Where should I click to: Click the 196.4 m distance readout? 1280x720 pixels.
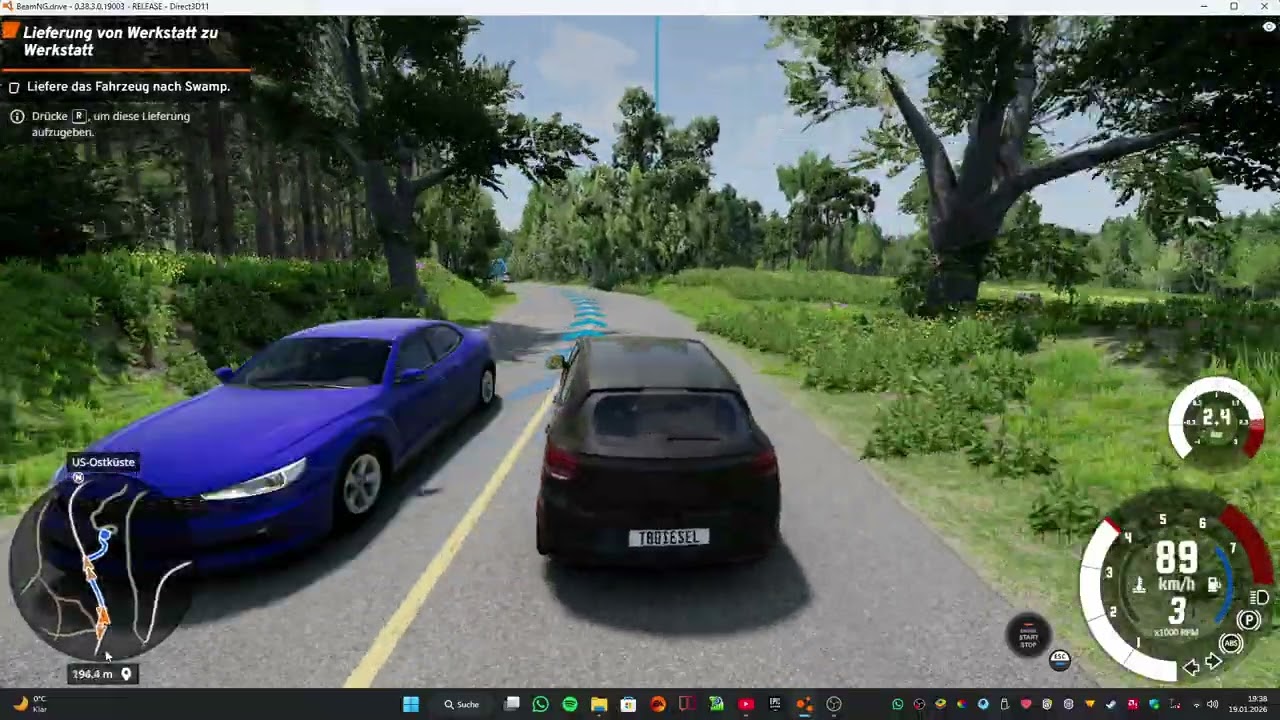(x=92, y=674)
